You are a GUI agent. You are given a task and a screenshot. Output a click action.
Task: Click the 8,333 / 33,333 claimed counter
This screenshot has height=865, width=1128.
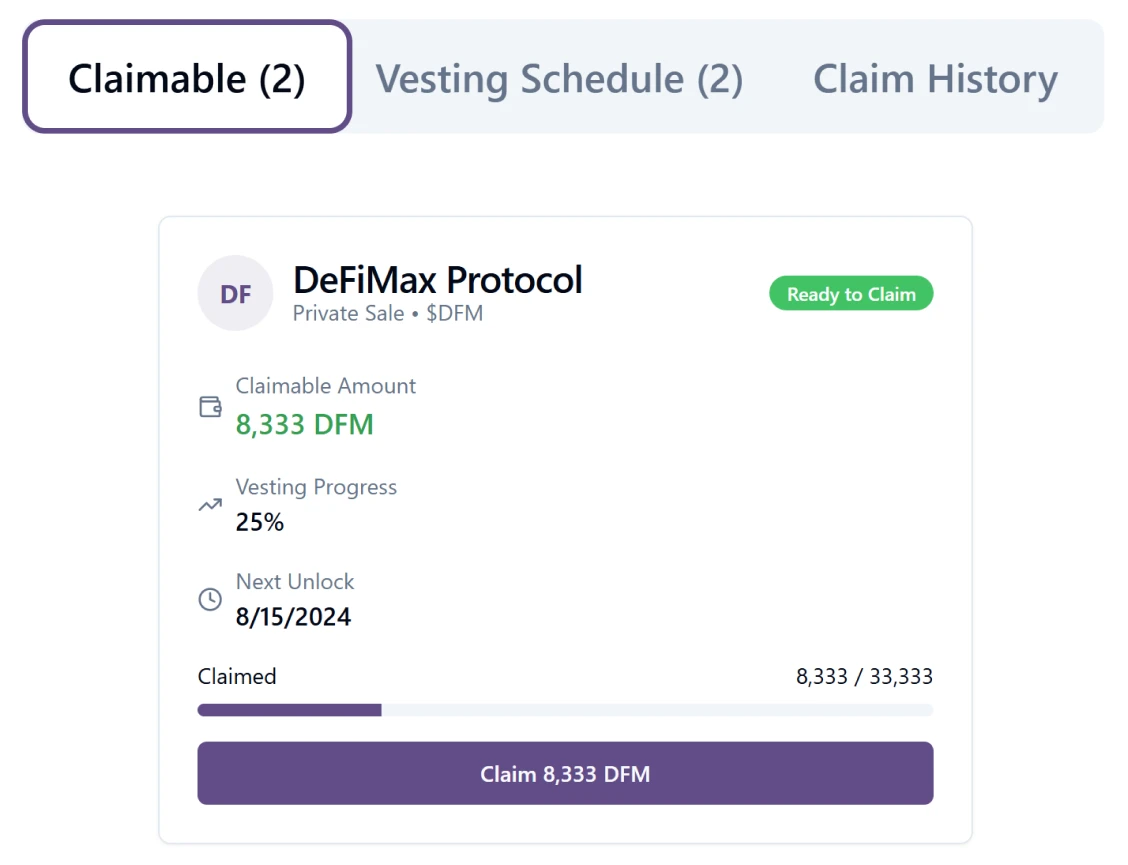click(862, 676)
